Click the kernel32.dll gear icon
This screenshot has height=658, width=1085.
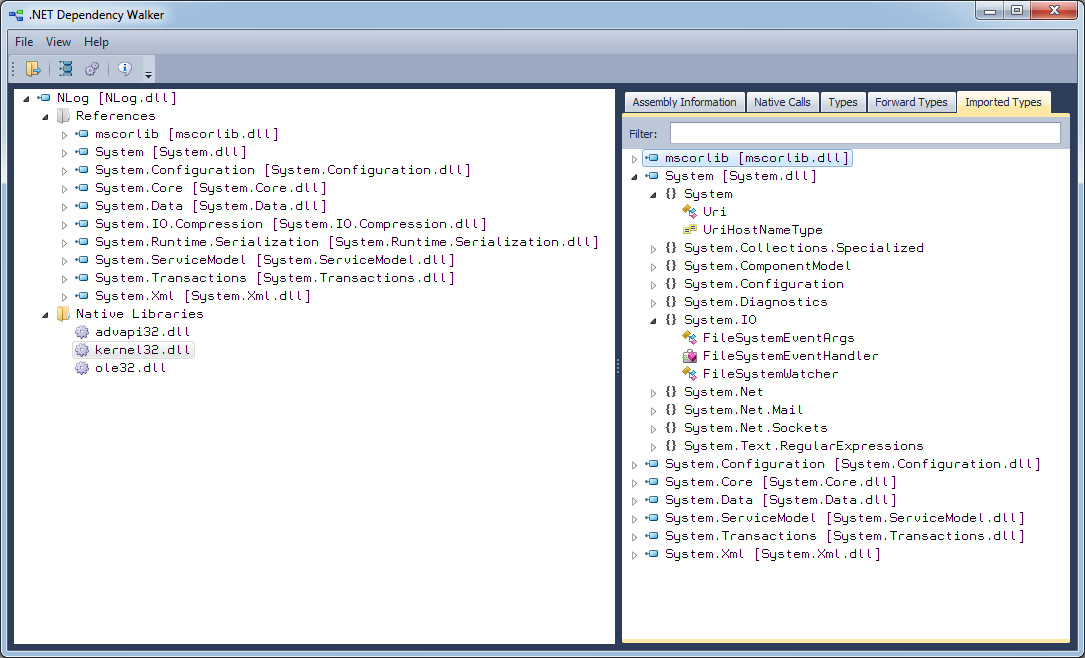(82, 349)
